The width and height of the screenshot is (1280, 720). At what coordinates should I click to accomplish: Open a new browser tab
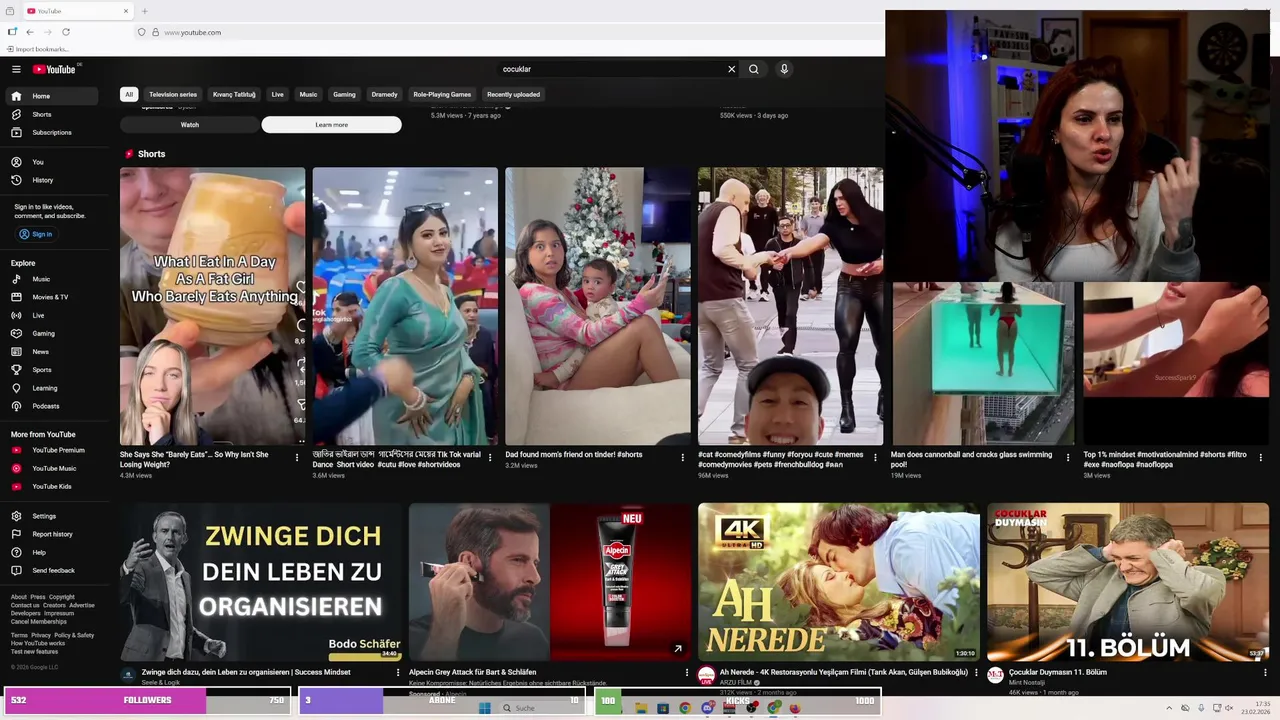[144, 11]
